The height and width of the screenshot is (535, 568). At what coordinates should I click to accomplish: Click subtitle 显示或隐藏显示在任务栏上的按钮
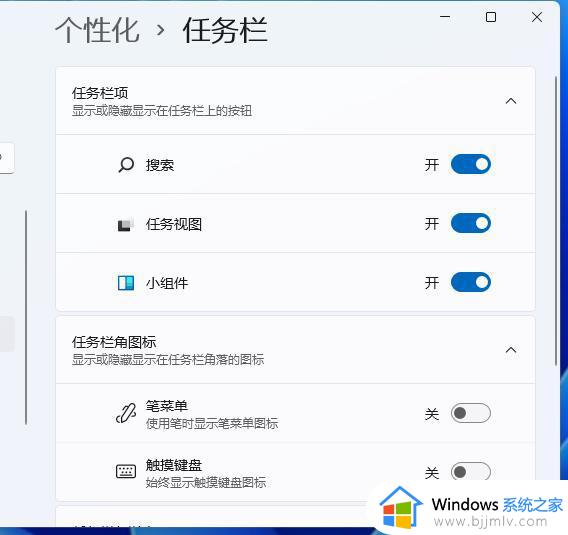coord(162,110)
